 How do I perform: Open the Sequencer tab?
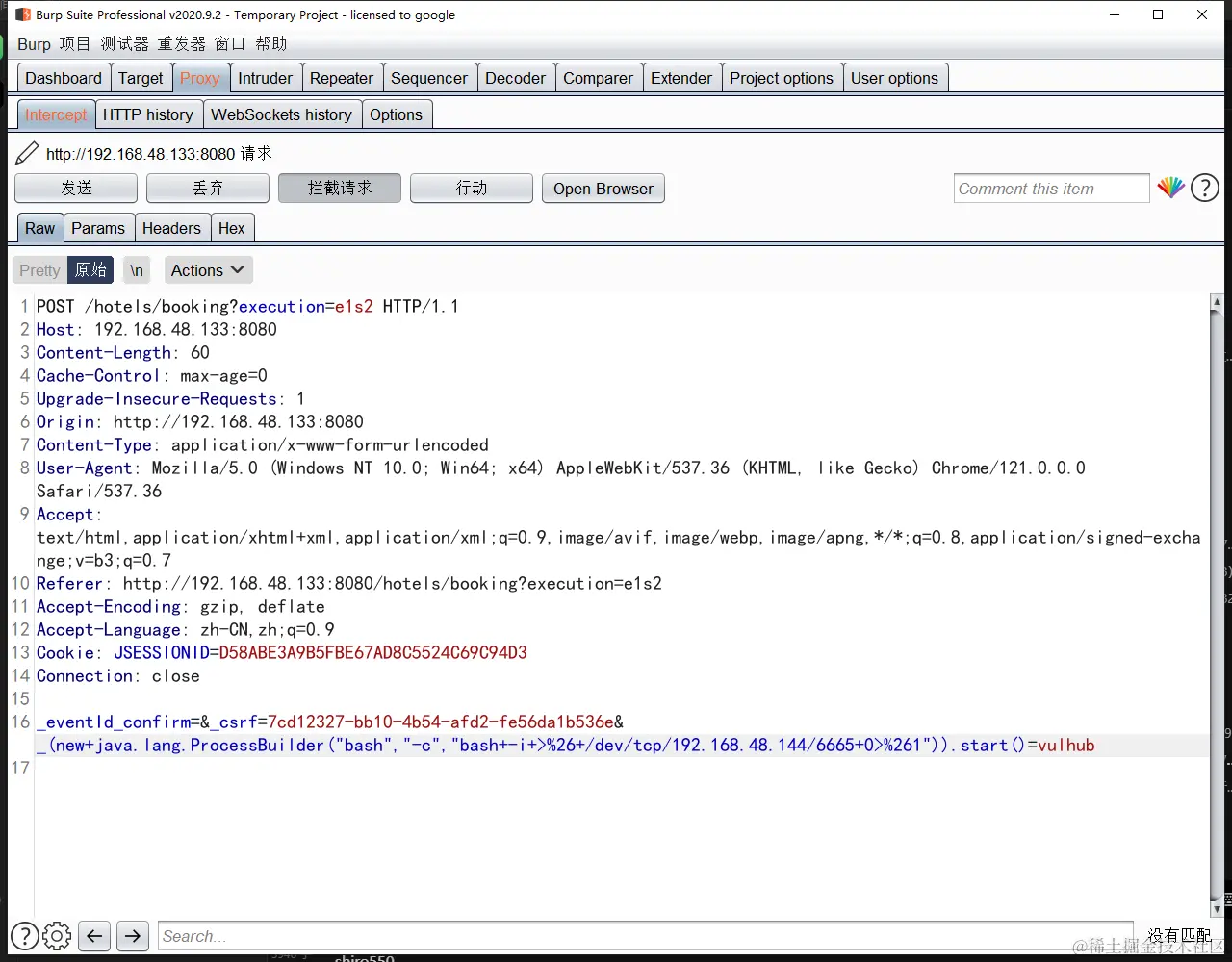point(429,78)
